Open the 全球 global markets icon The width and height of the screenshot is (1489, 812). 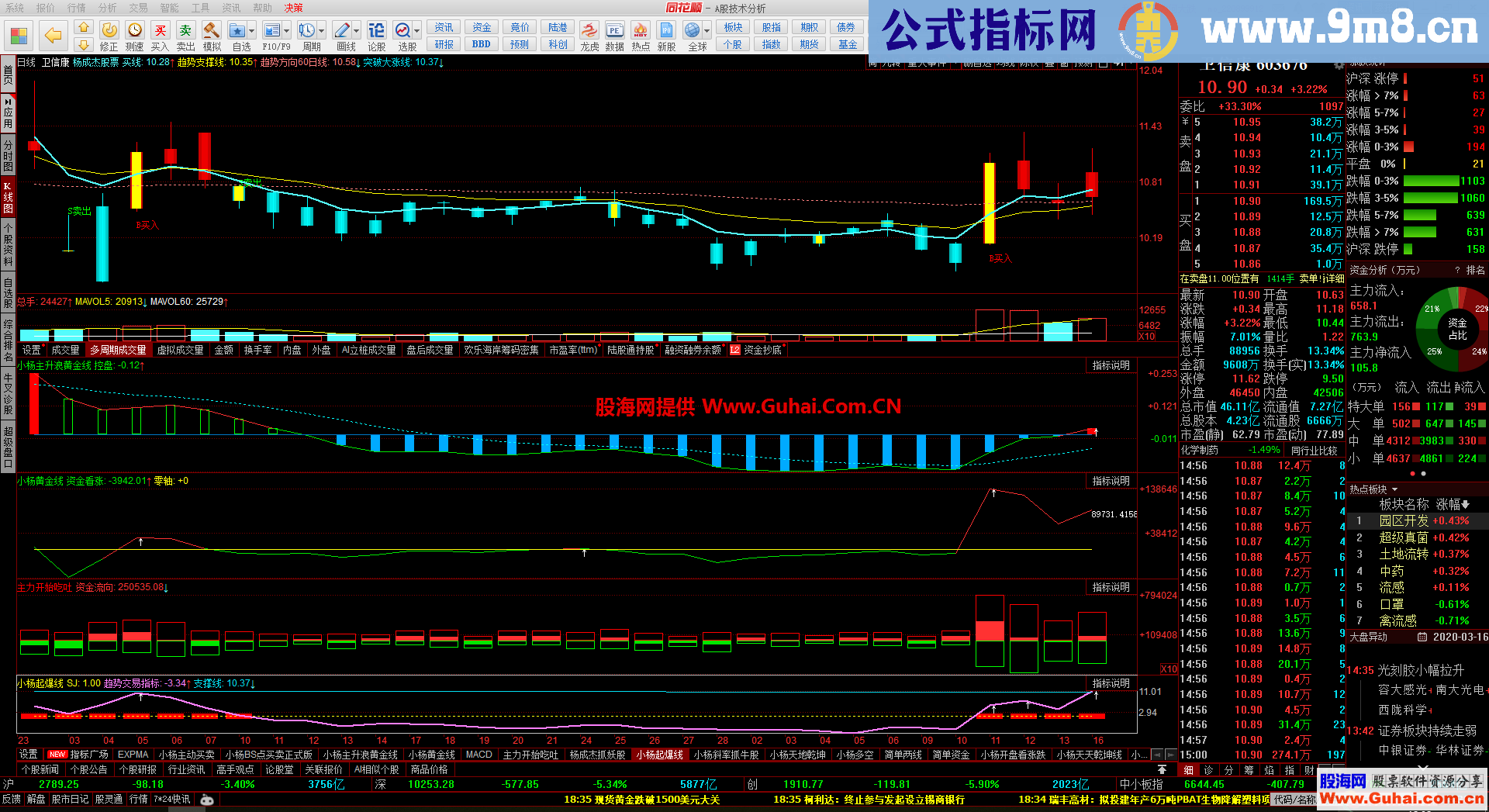(x=693, y=30)
